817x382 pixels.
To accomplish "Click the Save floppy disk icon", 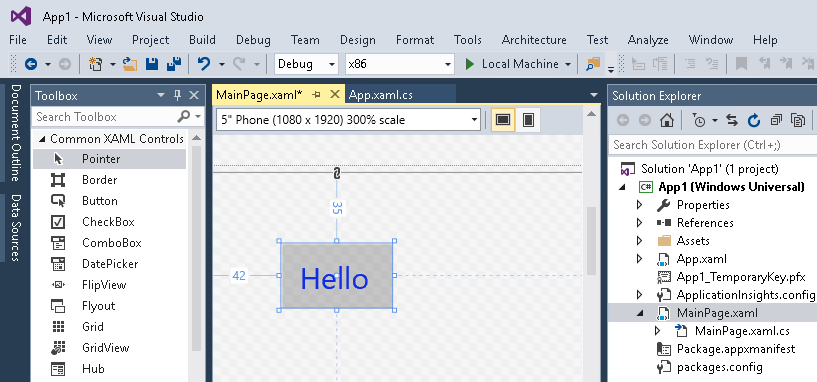I will (152, 64).
